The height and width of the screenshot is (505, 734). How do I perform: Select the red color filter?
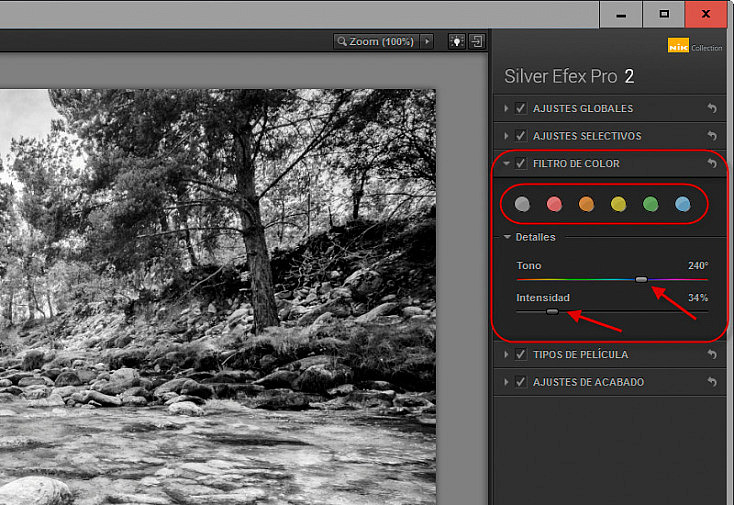554,204
